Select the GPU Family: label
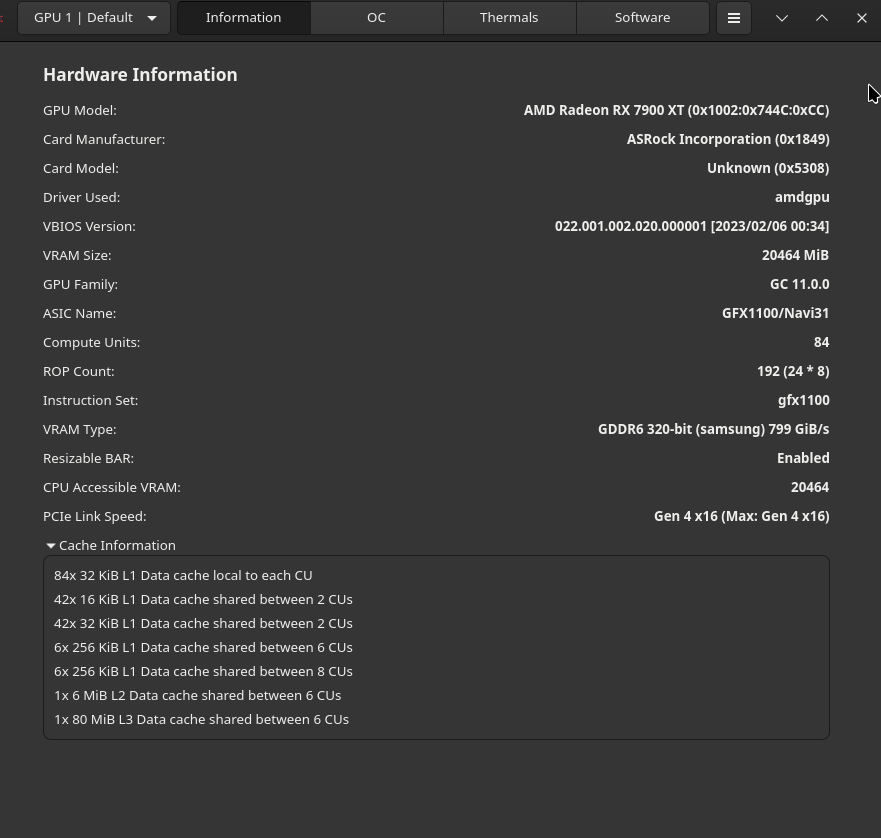The width and height of the screenshot is (881, 838). [x=80, y=284]
